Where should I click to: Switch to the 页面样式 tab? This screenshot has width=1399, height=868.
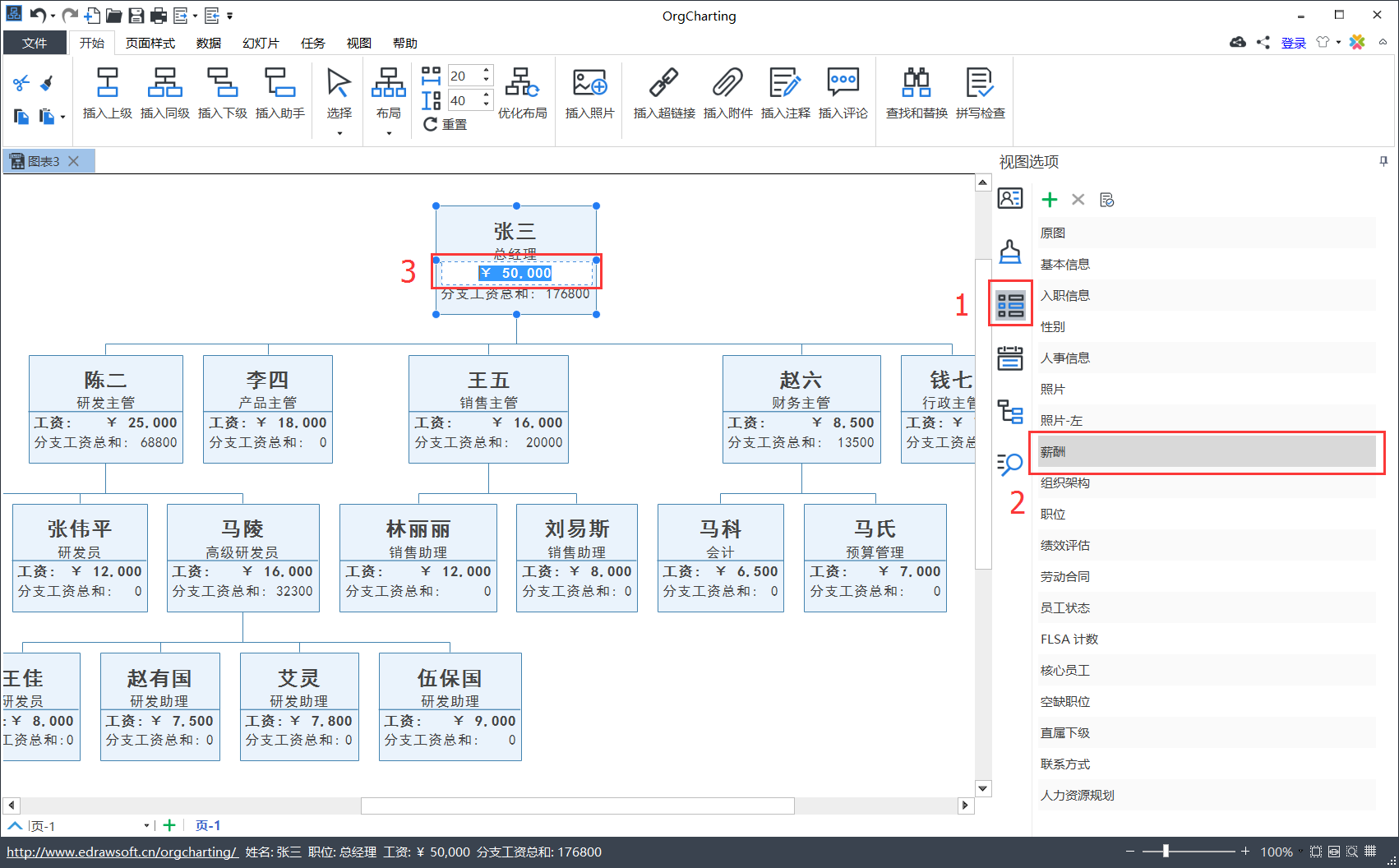(150, 43)
